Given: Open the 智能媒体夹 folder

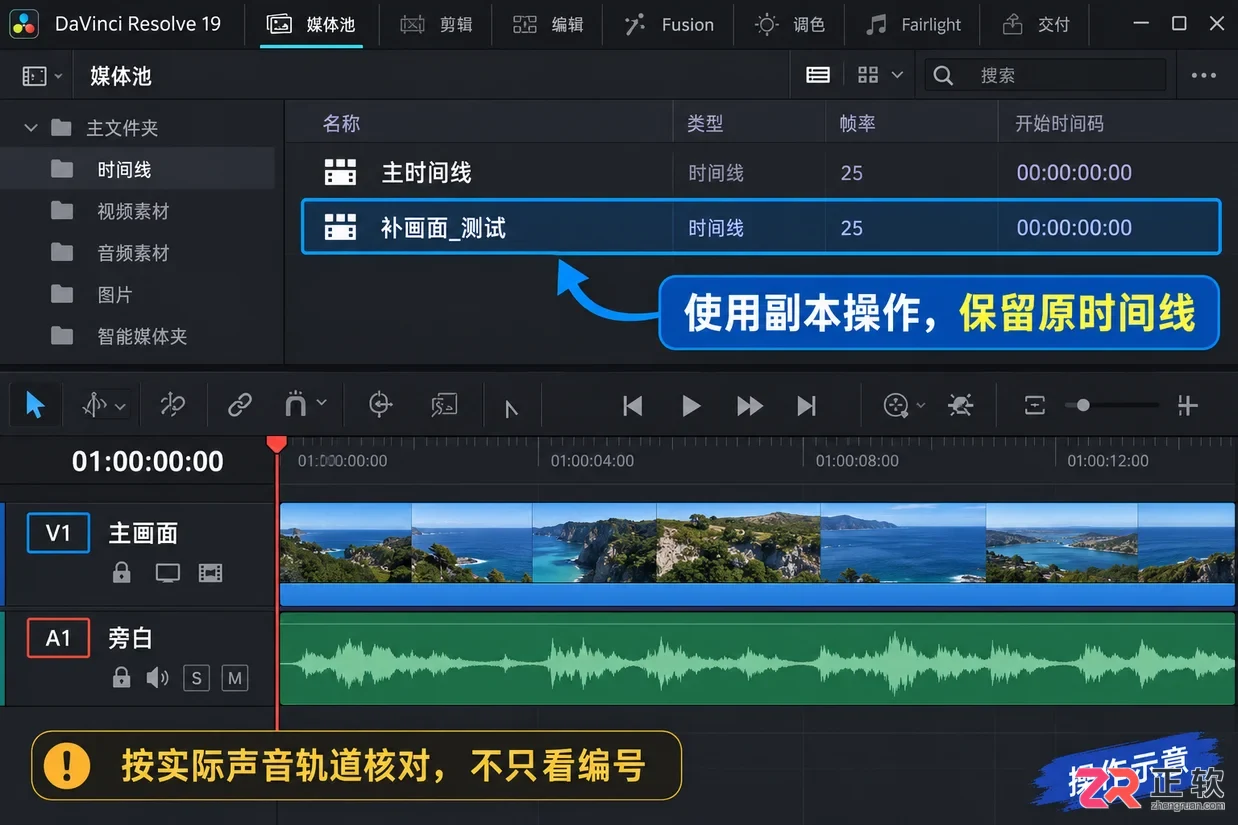Looking at the screenshot, I should pos(142,337).
